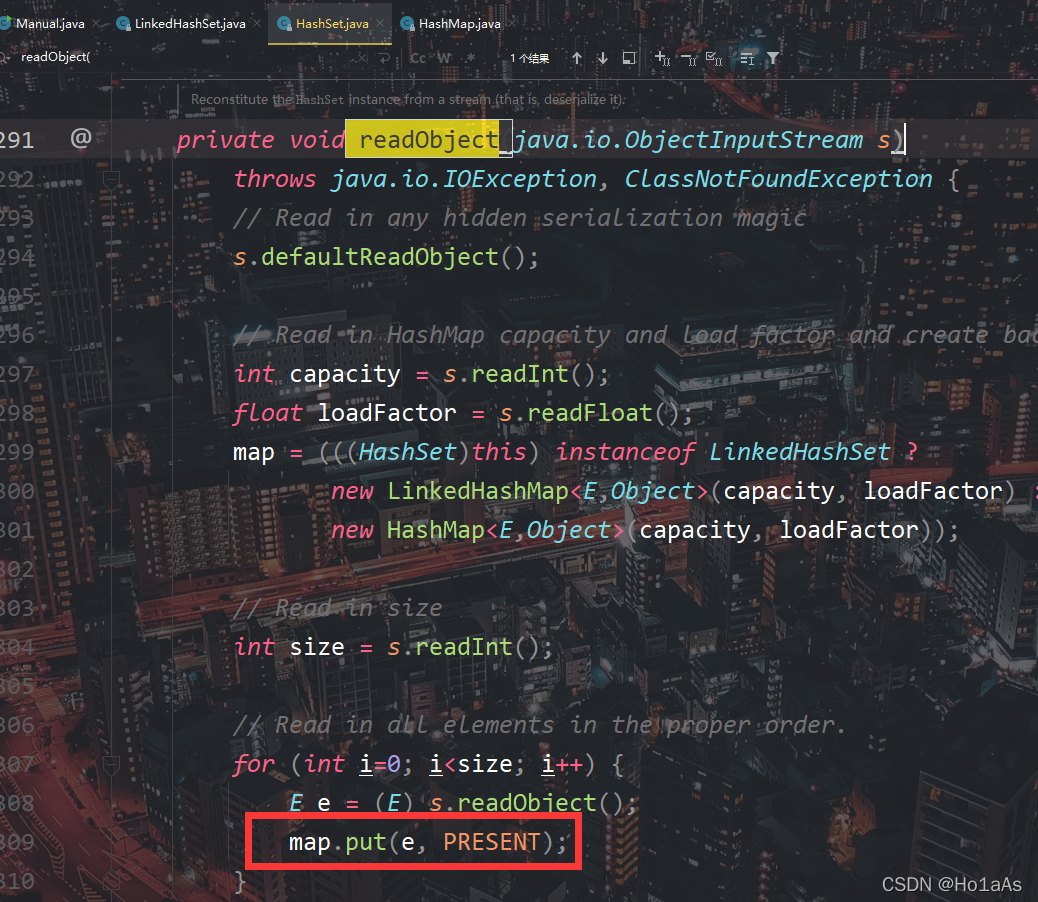Click the size variable on line 304
Viewport: 1038px width, 902px height.
click(x=316, y=647)
